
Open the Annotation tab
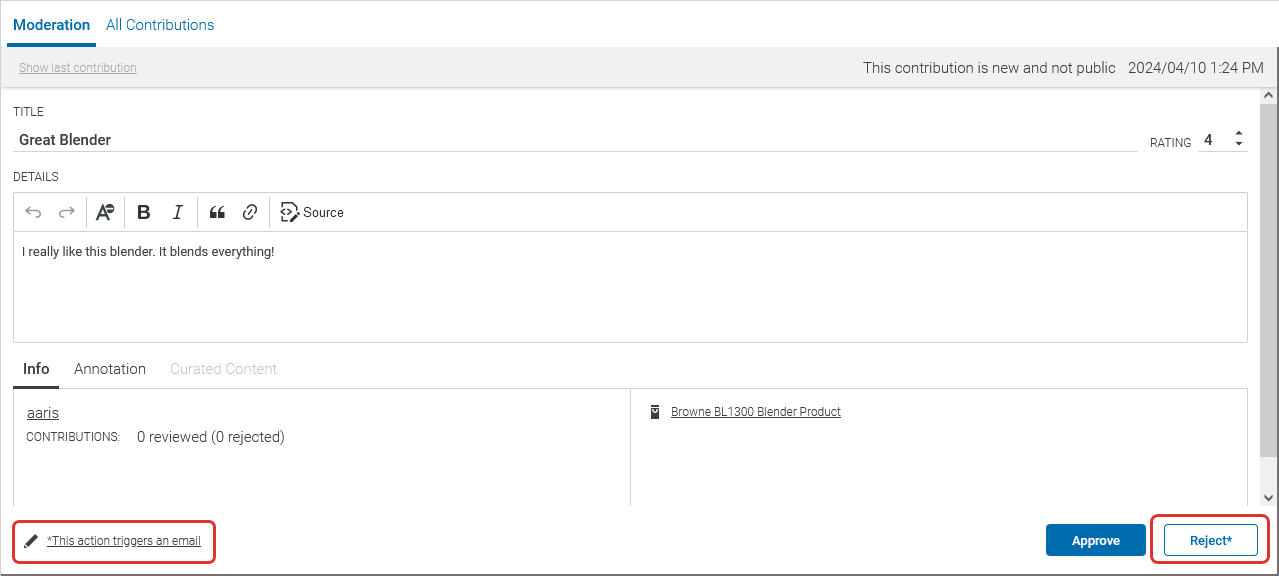click(x=109, y=369)
